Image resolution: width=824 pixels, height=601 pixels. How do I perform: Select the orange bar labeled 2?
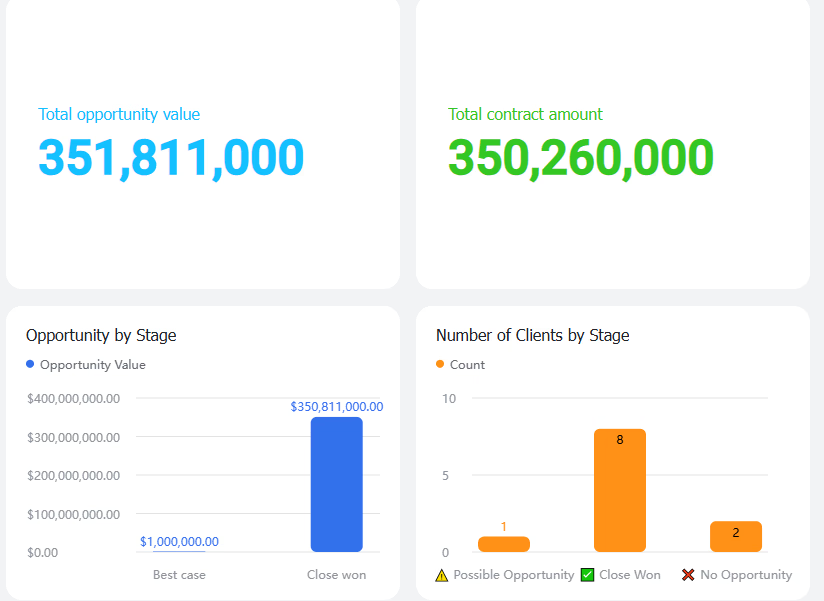click(736, 536)
